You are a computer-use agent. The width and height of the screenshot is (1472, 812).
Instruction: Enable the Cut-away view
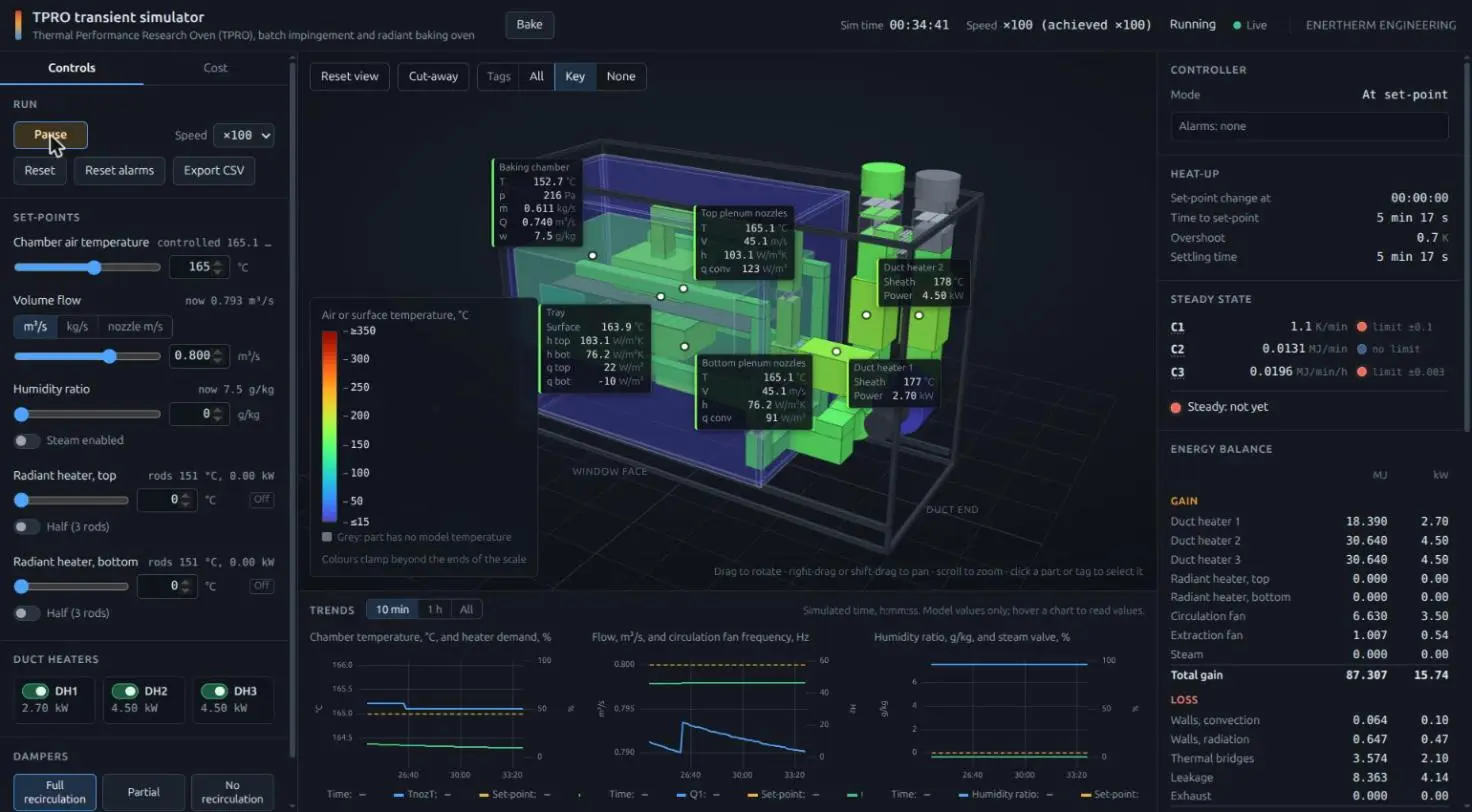(433, 77)
